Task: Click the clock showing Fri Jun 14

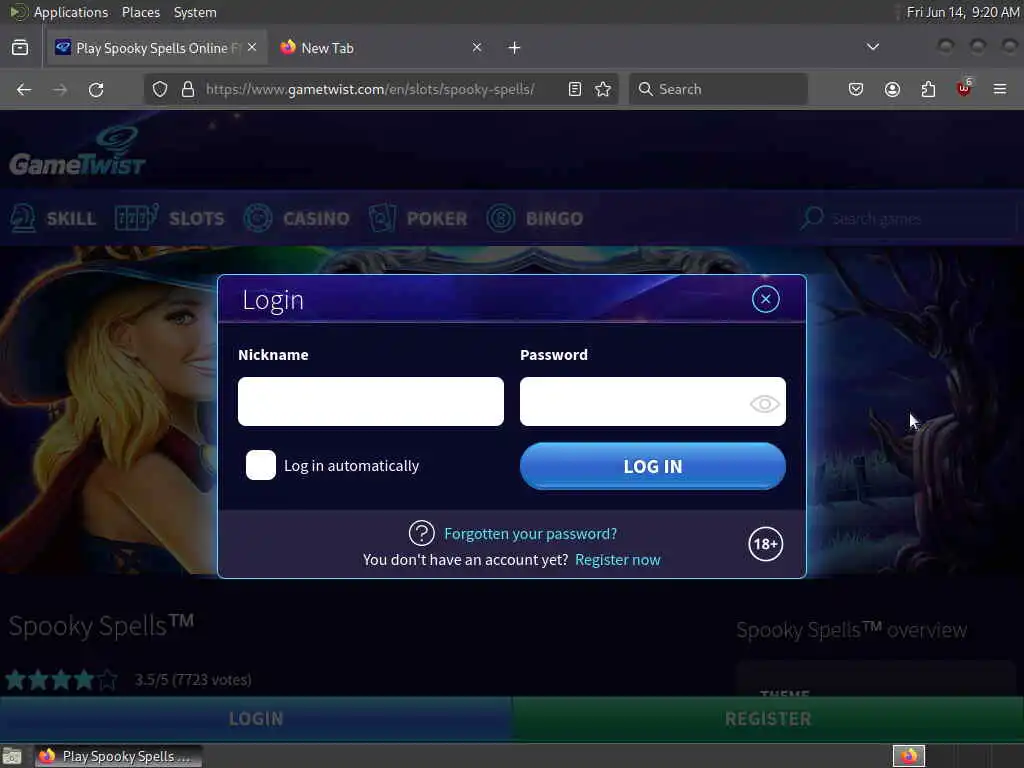Action: (x=963, y=12)
